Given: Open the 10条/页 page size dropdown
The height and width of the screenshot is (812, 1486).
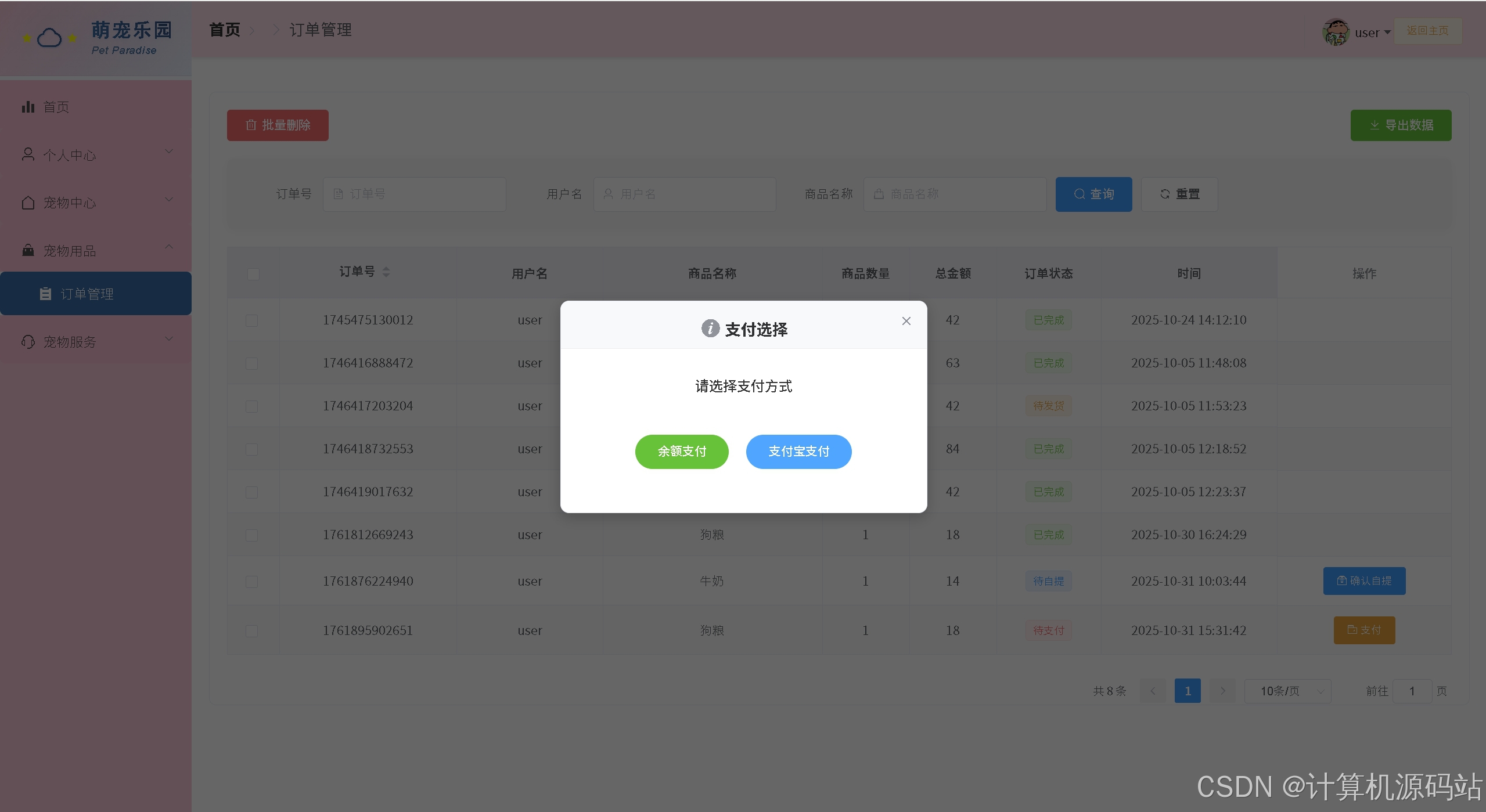Looking at the screenshot, I should tap(1287, 691).
